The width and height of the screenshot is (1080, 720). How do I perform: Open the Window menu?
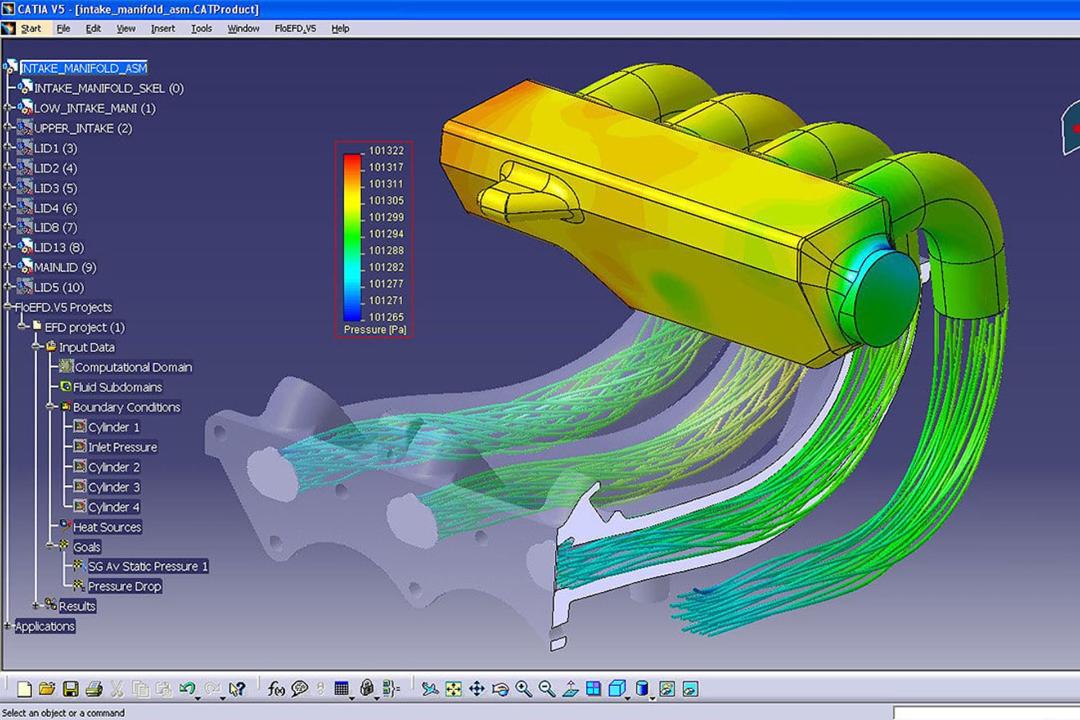pyautogui.click(x=243, y=28)
